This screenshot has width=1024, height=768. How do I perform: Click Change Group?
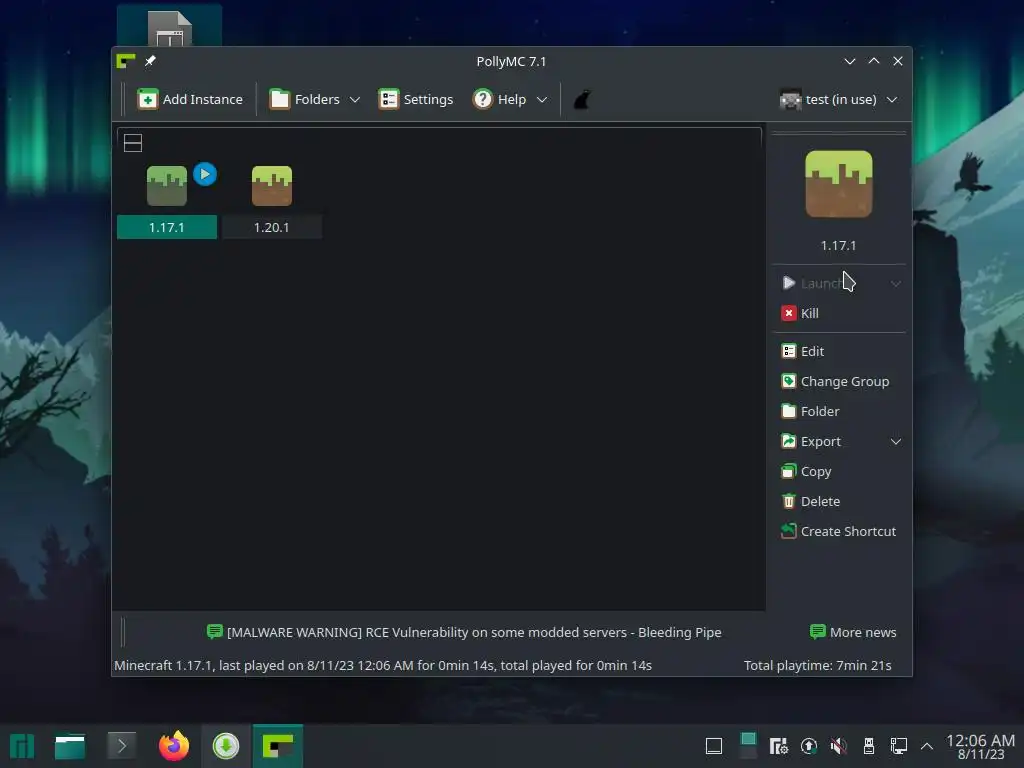(x=835, y=381)
